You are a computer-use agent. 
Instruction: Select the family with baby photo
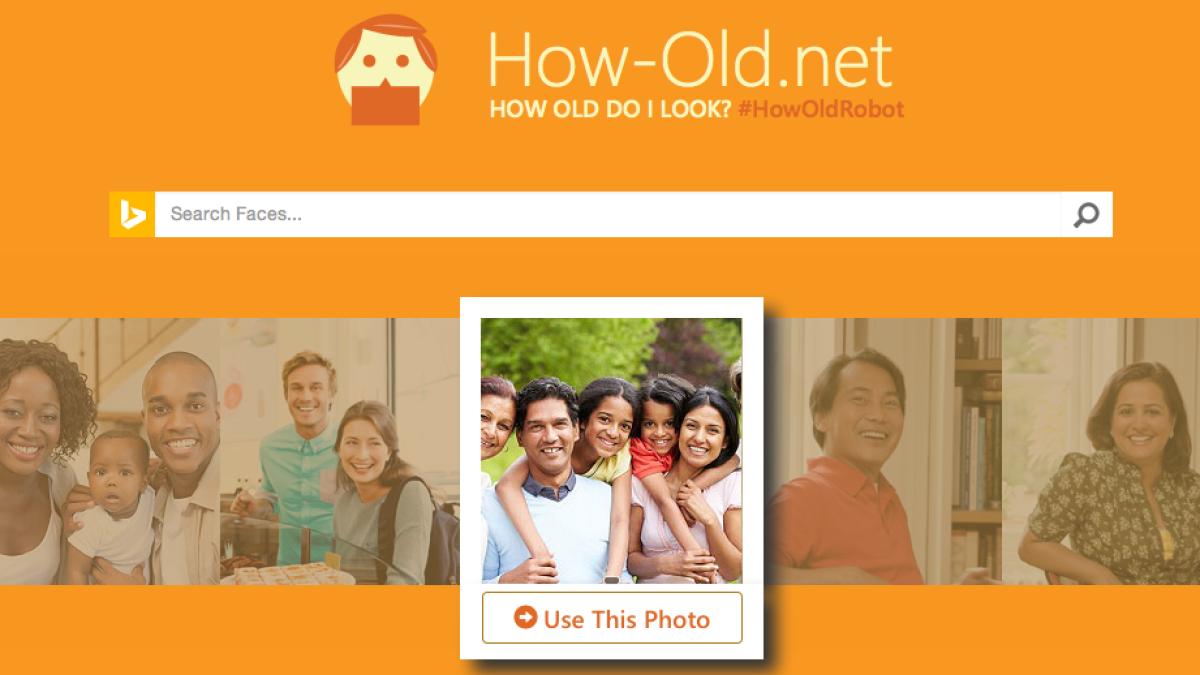pyautogui.click(x=110, y=451)
